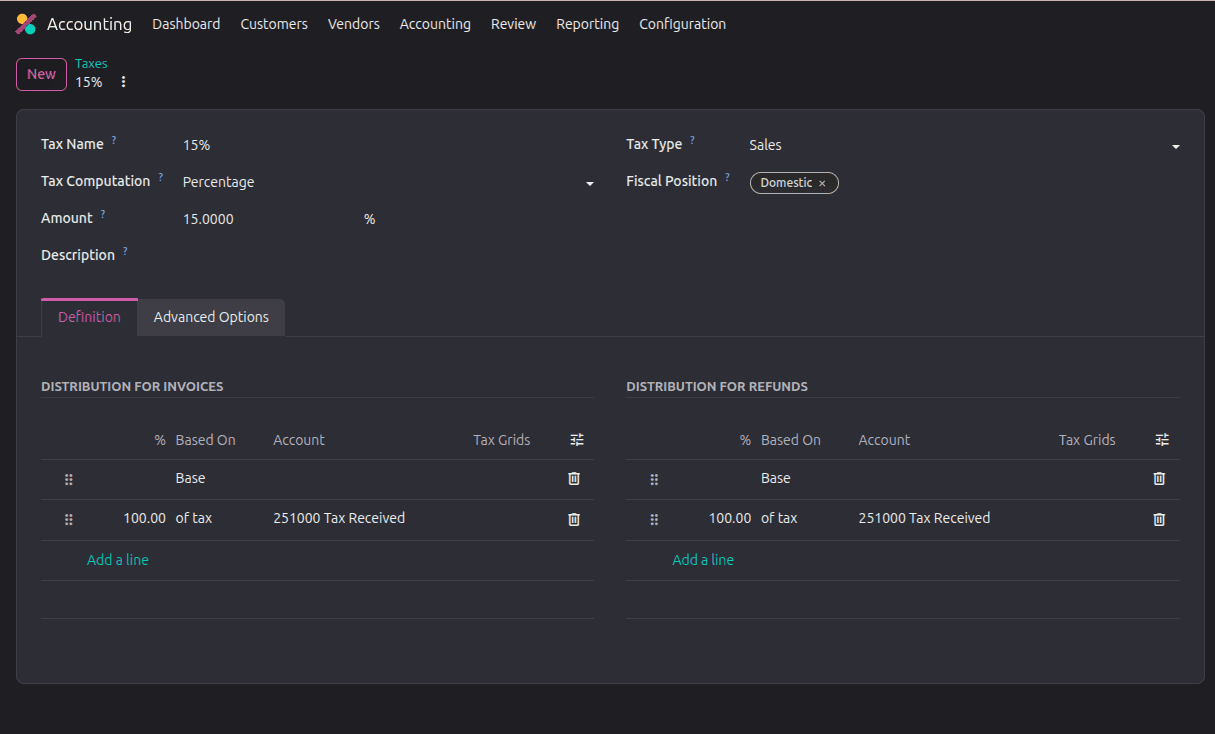Open the Accounting top menu item

tap(435, 24)
